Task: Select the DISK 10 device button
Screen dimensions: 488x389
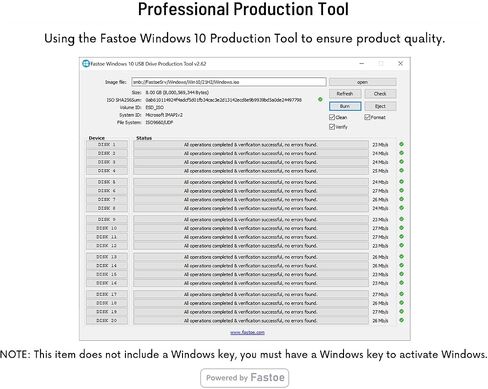Action: click(x=107, y=228)
